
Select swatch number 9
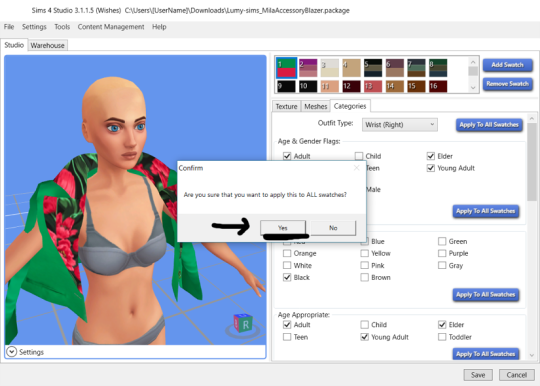tap(287, 86)
